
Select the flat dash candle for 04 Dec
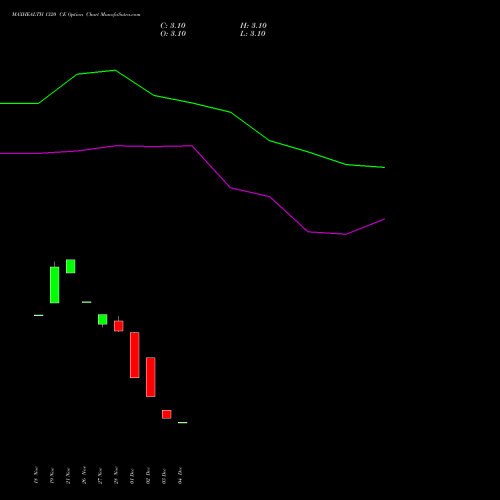[183, 422]
